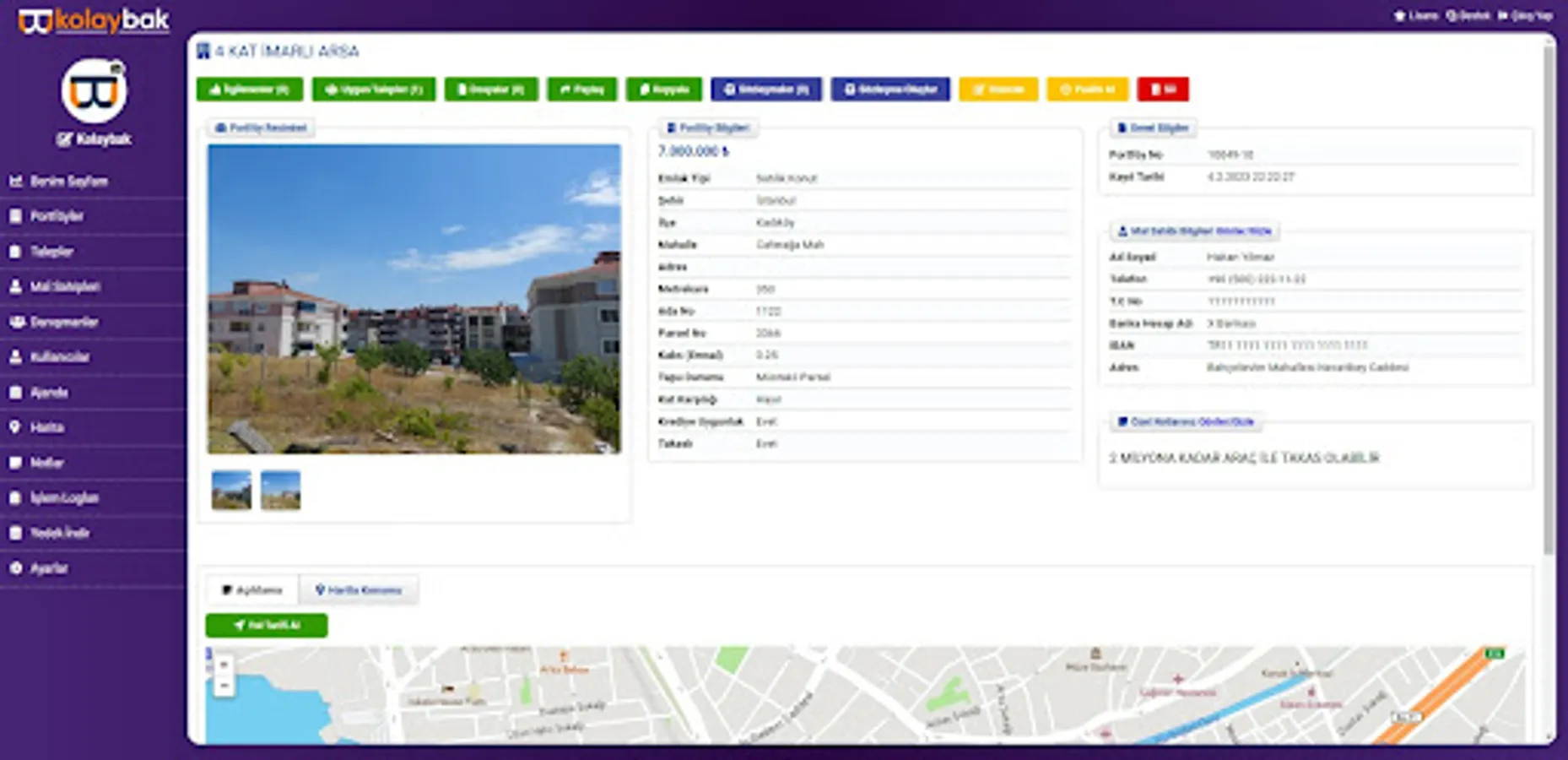Open Mal Sahipleri person icon in sidebar
This screenshot has height=760, width=1568.
15,286
